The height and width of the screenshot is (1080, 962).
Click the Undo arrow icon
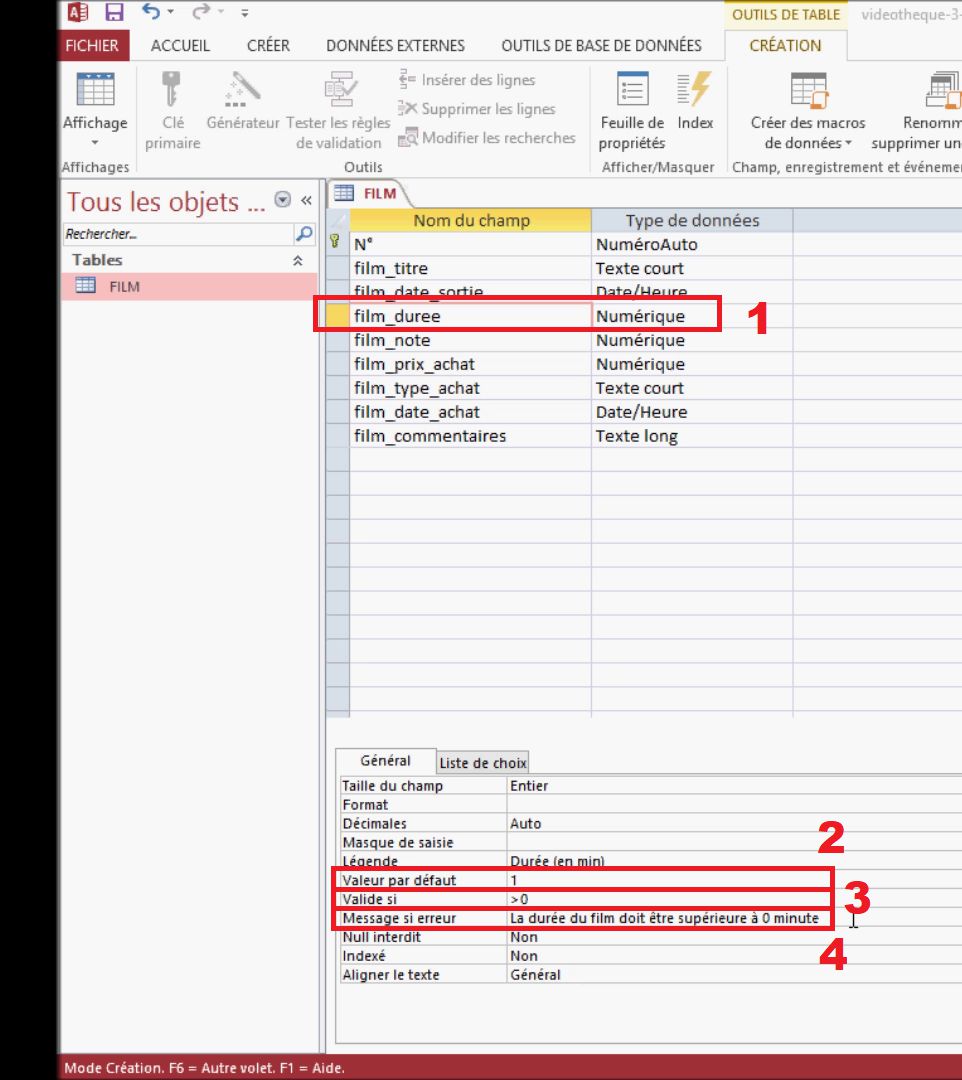151,12
